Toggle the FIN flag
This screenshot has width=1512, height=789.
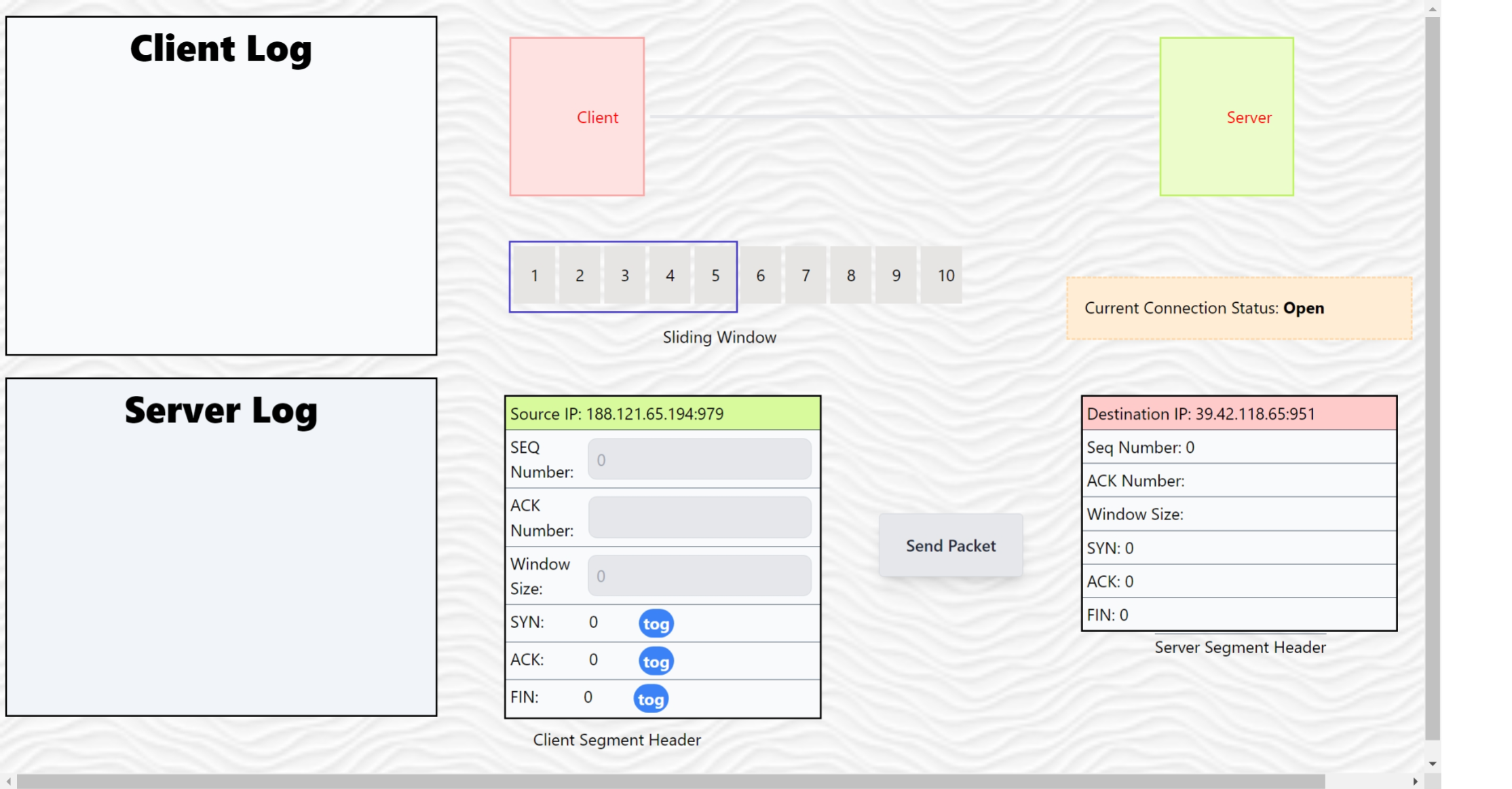tap(650, 699)
